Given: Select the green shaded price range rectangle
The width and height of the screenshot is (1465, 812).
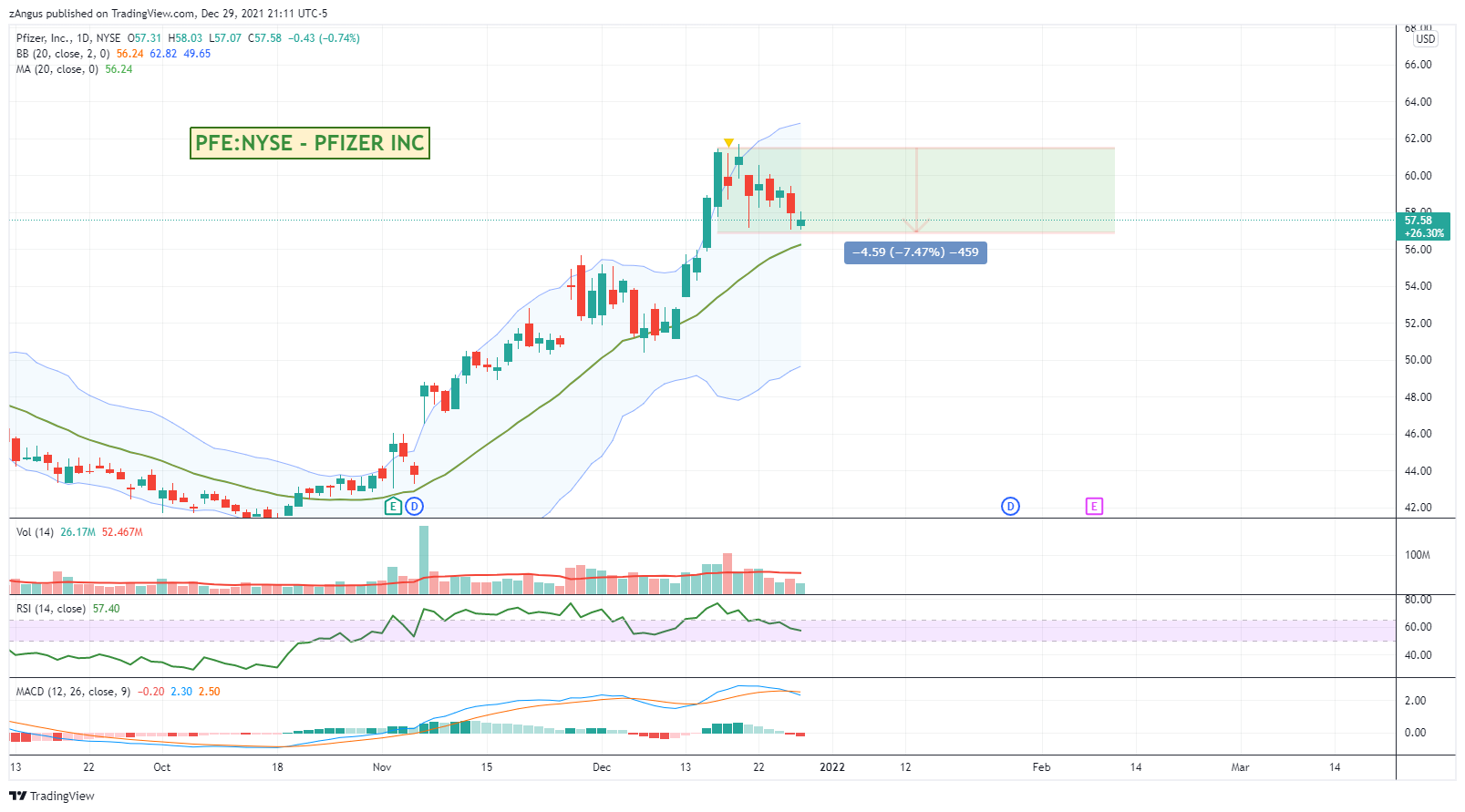Looking at the screenshot, I should [x=915, y=190].
